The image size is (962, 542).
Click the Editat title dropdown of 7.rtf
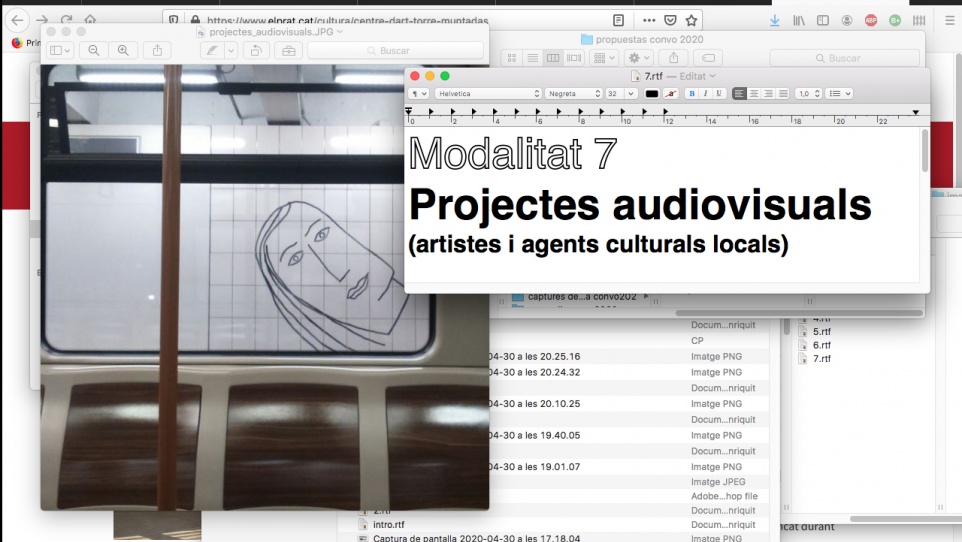point(698,76)
